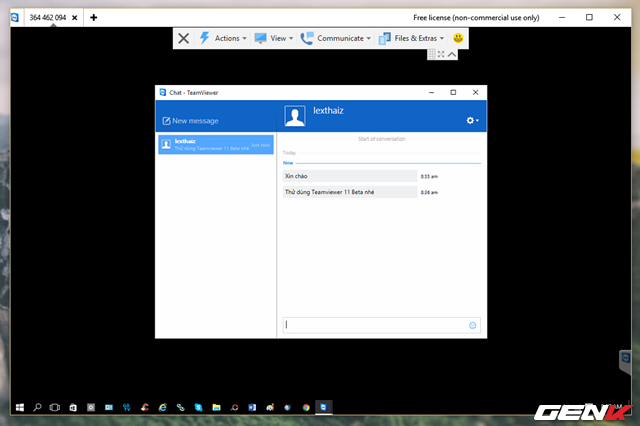Click in the chat message input field
The width and height of the screenshot is (640, 426).
(x=375, y=325)
